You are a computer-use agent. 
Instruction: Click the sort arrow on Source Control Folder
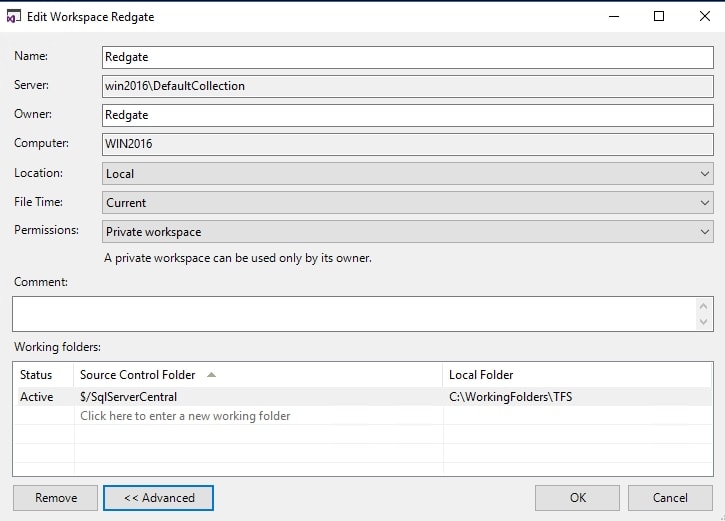(x=211, y=375)
